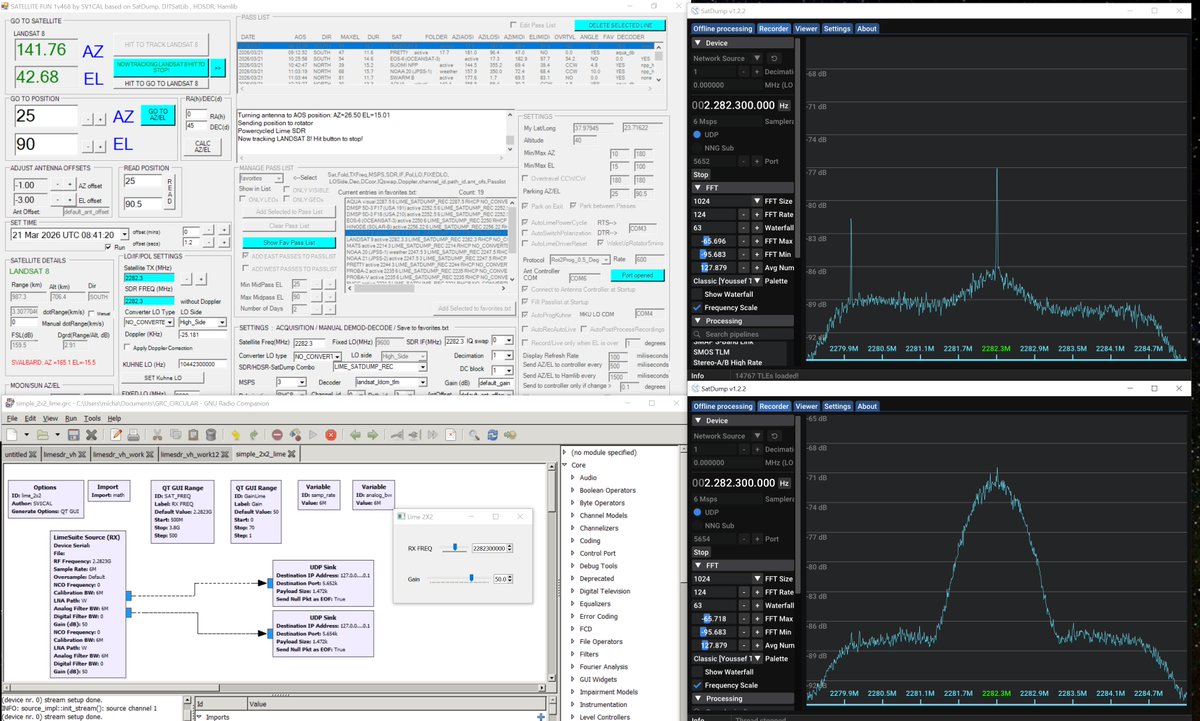Redo with the green arrow icon in GNU Radio
Viewport: 1200px width, 721px height.
254,435
